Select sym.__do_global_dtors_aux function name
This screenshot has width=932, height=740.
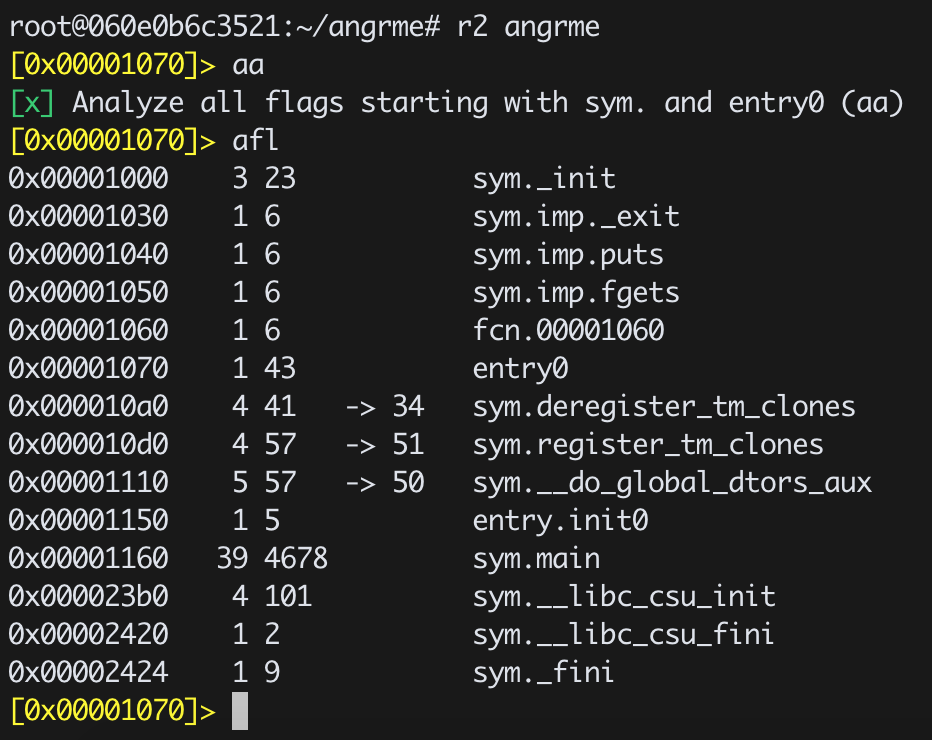pyautogui.click(x=672, y=483)
